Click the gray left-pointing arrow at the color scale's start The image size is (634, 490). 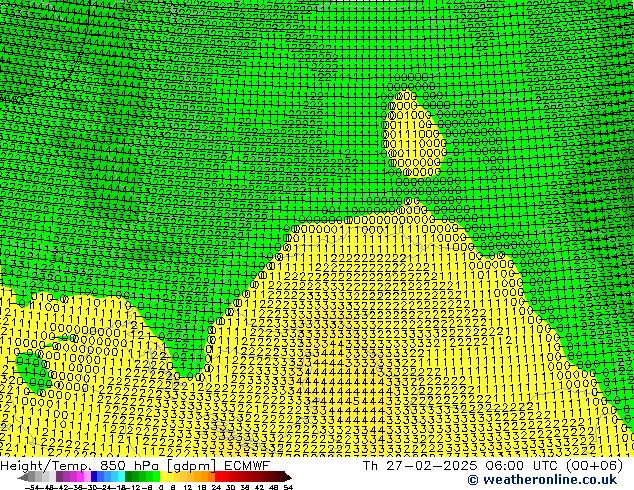pyautogui.click(x=23, y=477)
